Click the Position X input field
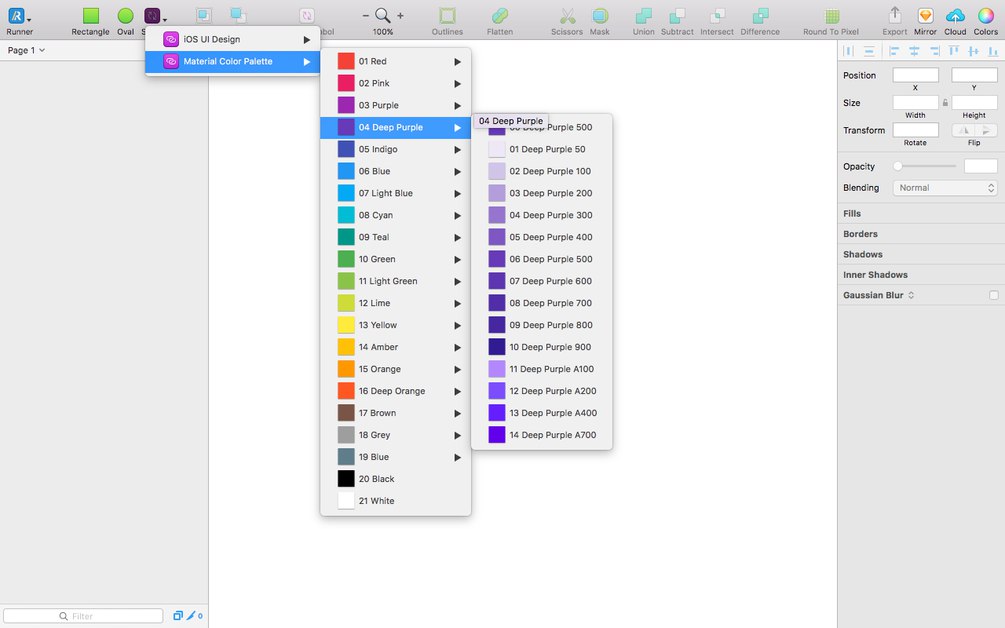 pyautogui.click(x=915, y=75)
